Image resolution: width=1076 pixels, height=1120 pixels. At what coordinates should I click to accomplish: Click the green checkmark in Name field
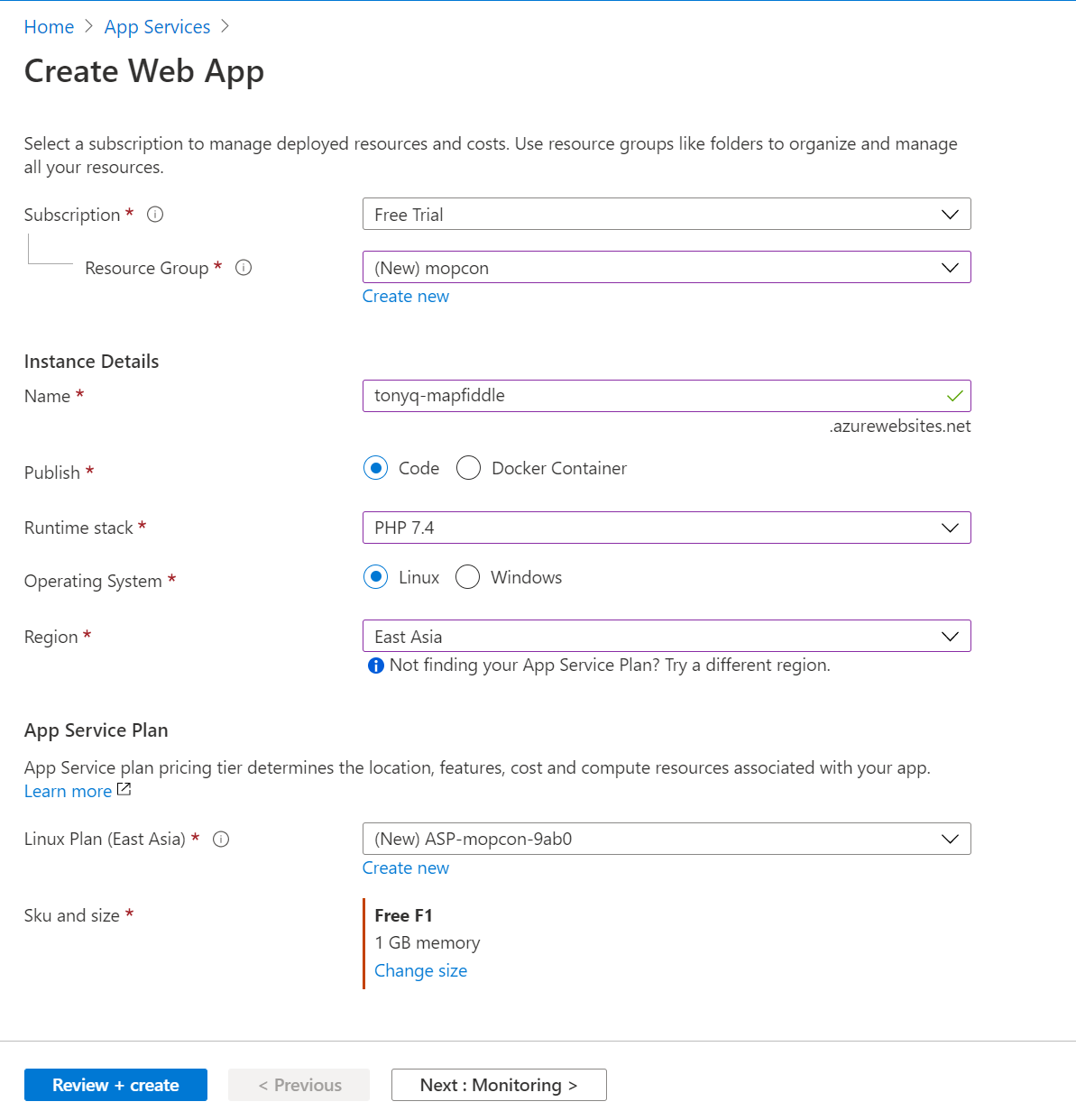[955, 396]
